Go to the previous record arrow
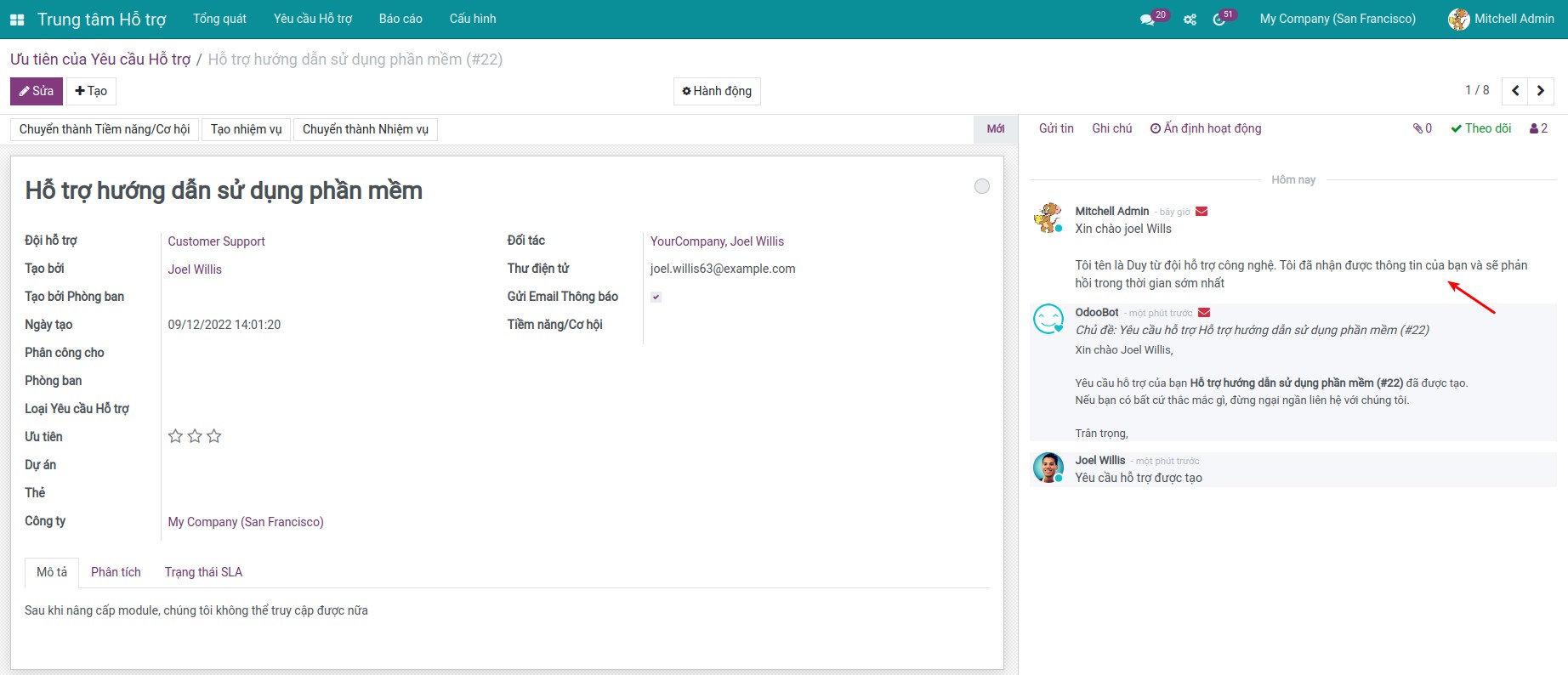1568x675 pixels. 1515,91
